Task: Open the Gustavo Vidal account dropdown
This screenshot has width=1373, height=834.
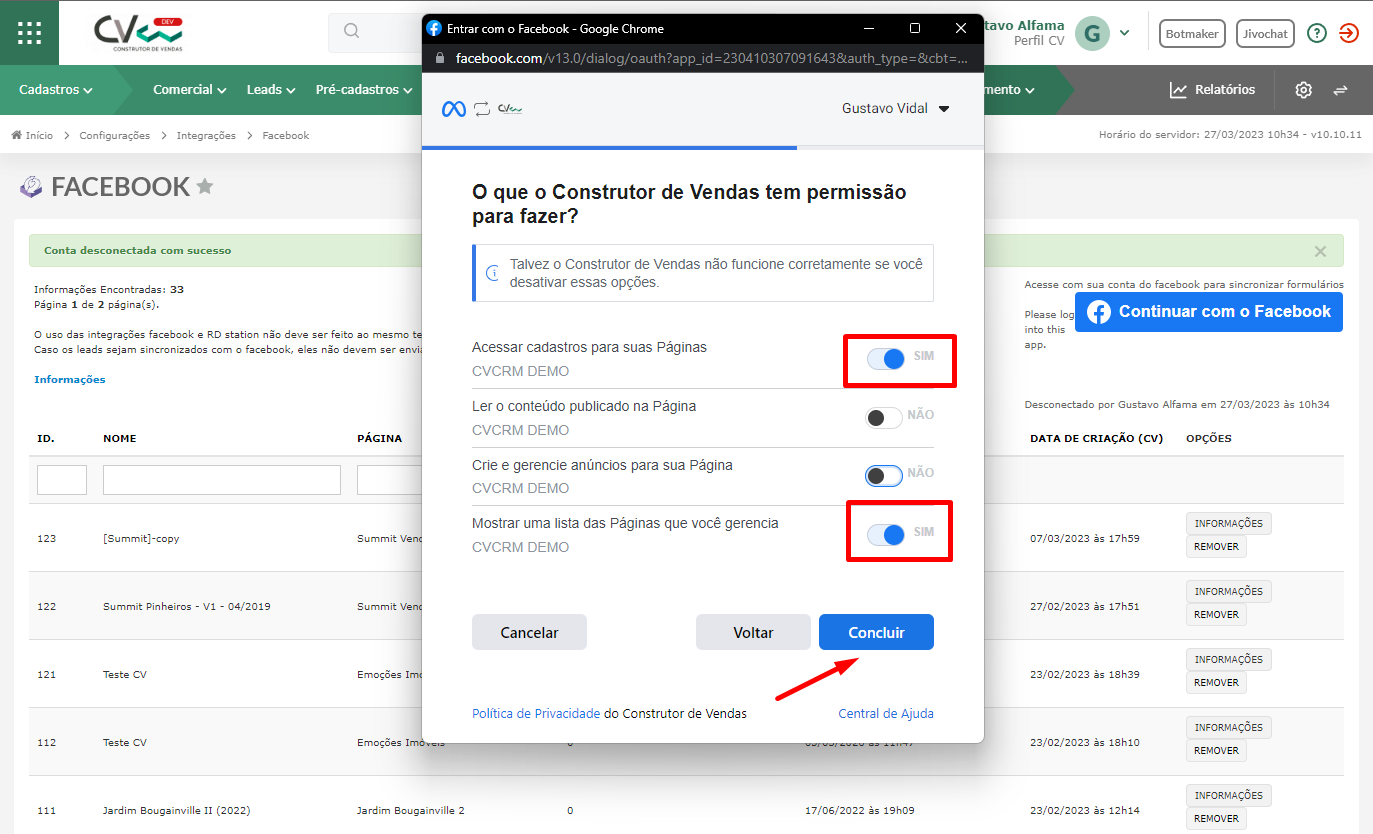Action: pyautogui.click(x=895, y=109)
